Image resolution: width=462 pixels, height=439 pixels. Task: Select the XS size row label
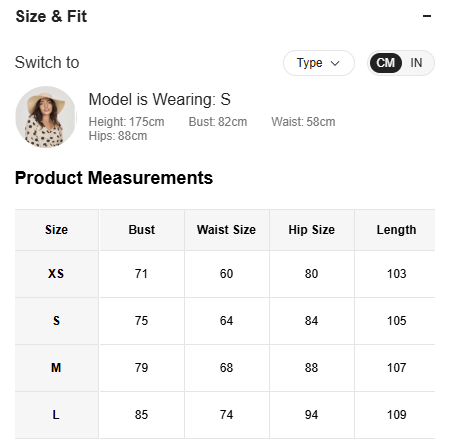[56, 274]
